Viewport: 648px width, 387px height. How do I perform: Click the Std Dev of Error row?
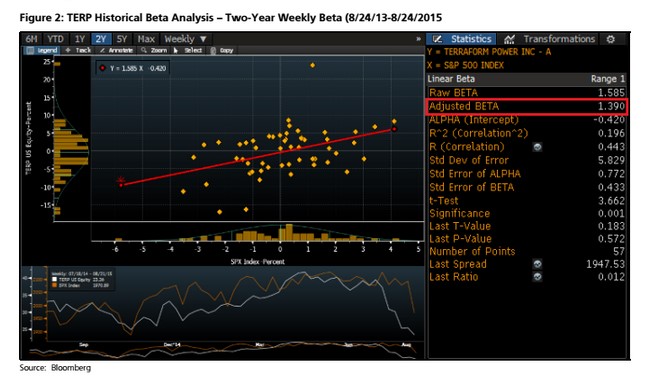527,160
